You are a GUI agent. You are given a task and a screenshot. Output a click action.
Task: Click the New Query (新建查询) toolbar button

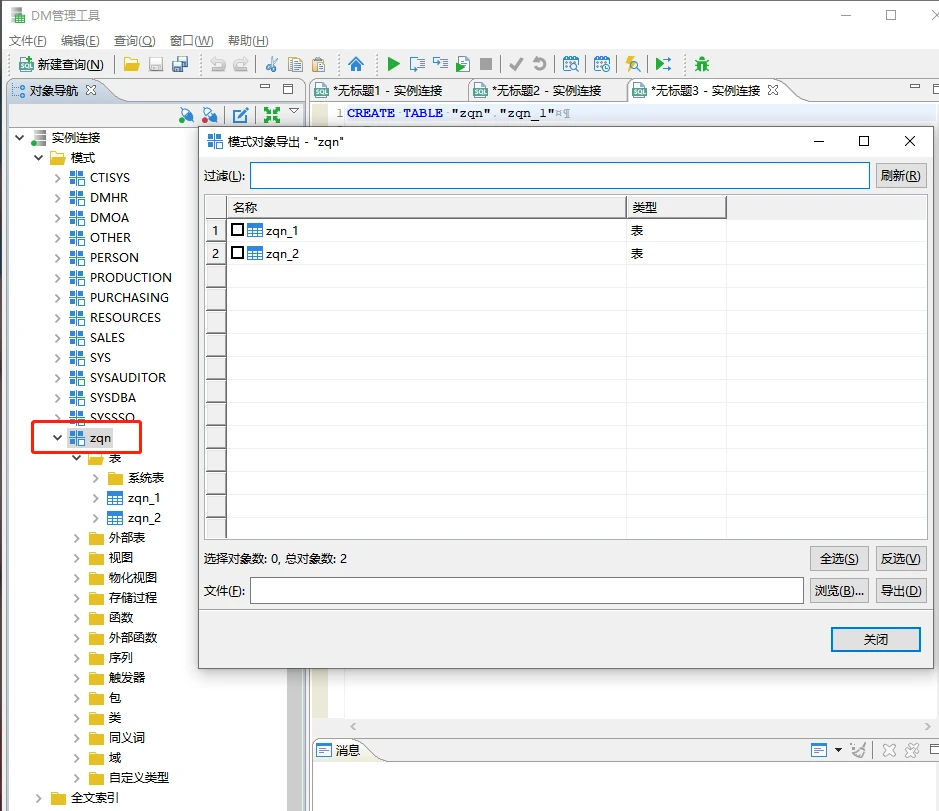[61, 64]
